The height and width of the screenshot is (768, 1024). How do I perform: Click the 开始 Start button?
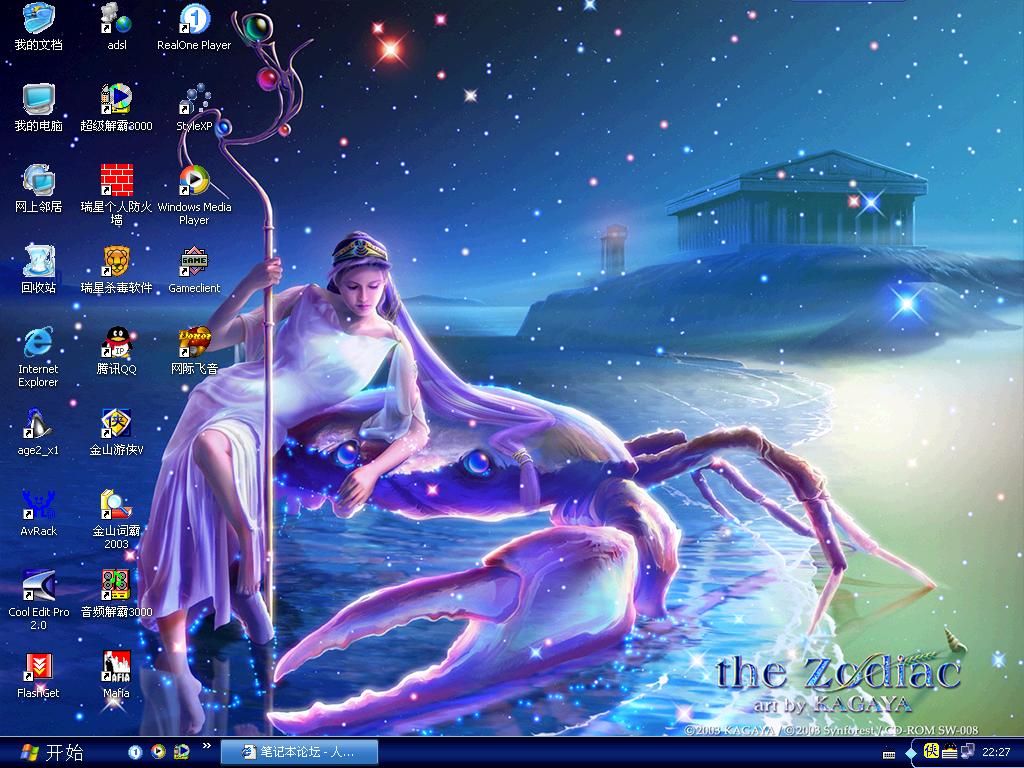point(52,752)
